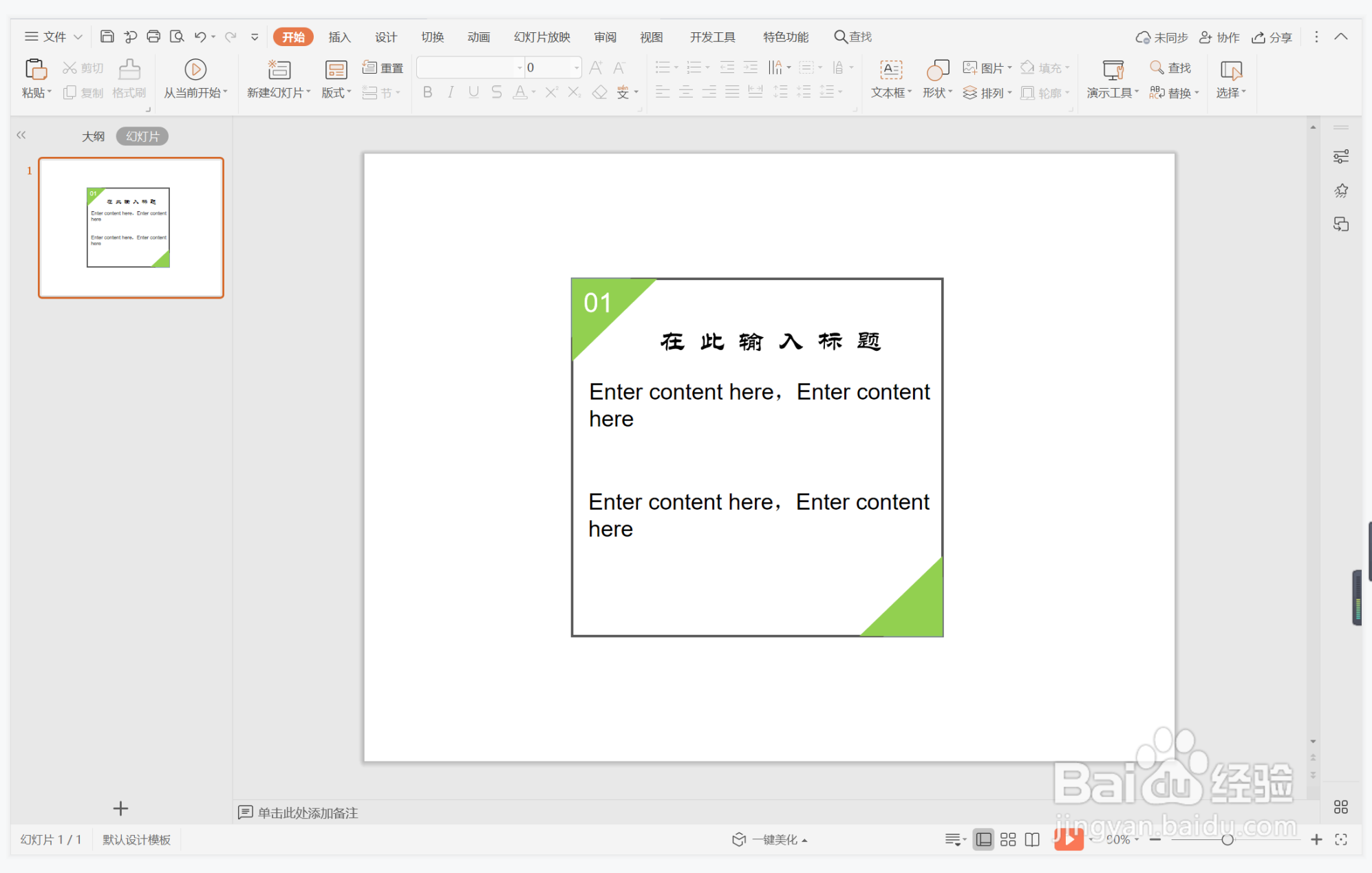
Task: Insert a text box via 文本框 icon
Action: [891, 69]
